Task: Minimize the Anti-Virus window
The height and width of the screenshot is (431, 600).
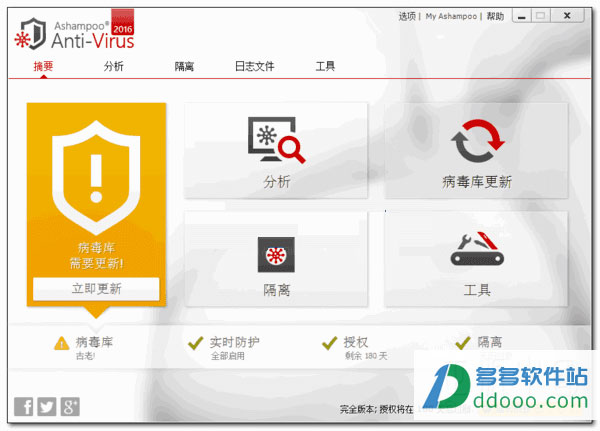Action: pos(522,16)
